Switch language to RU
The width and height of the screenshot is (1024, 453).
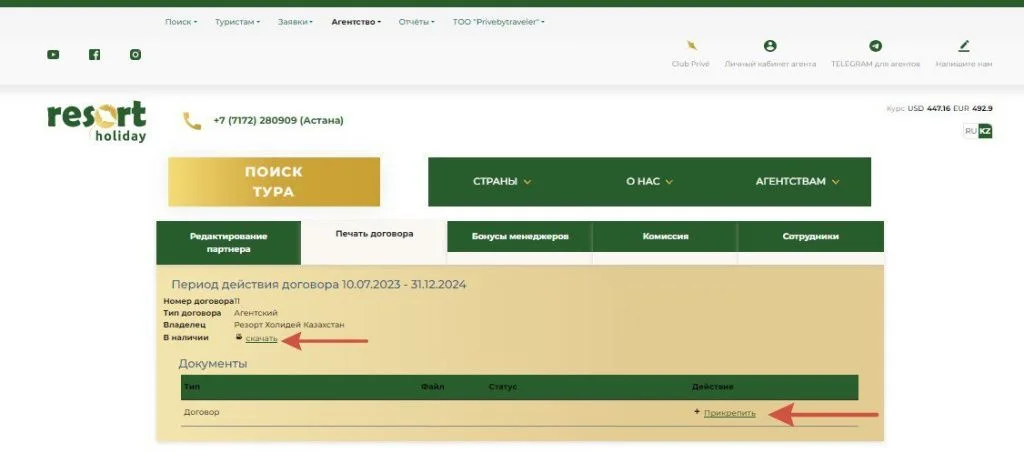click(970, 131)
